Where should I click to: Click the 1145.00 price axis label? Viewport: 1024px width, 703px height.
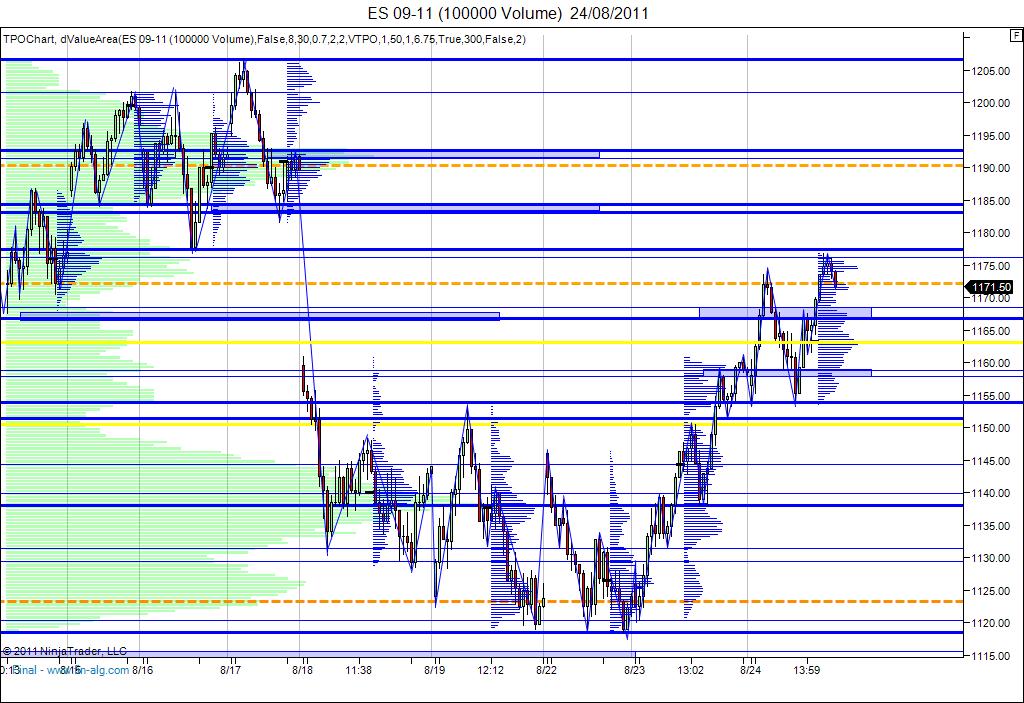coord(991,461)
